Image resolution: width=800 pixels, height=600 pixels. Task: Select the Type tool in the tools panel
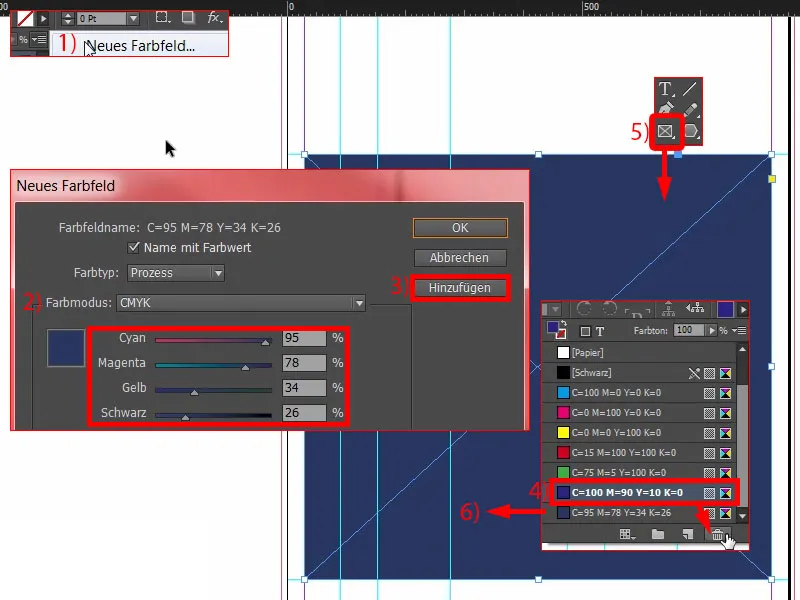(x=665, y=89)
